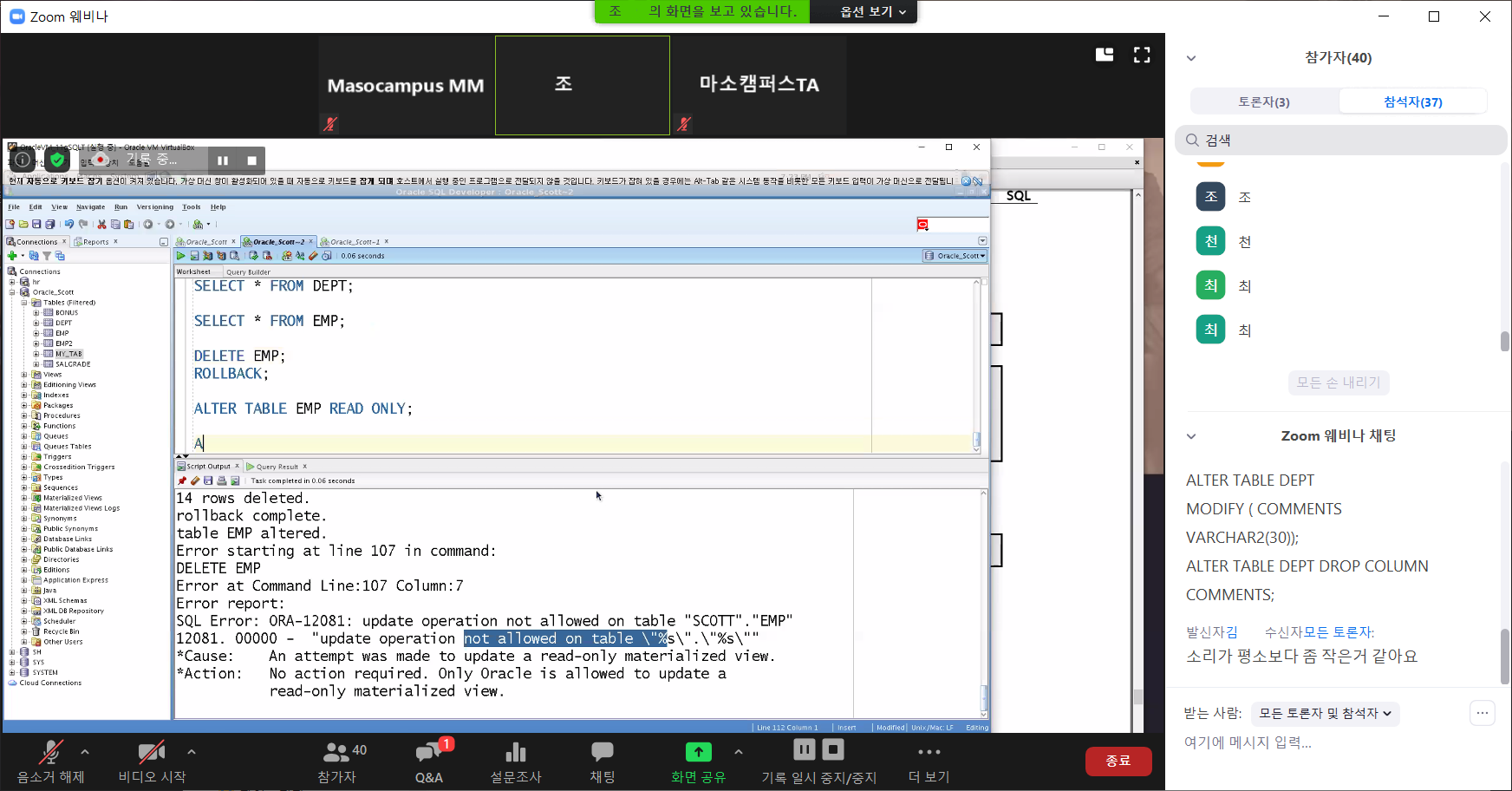This screenshot has width=1512, height=791.
Task: Open the chat recipient dropdown
Action: pyautogui.click(x=1325, y=714)
